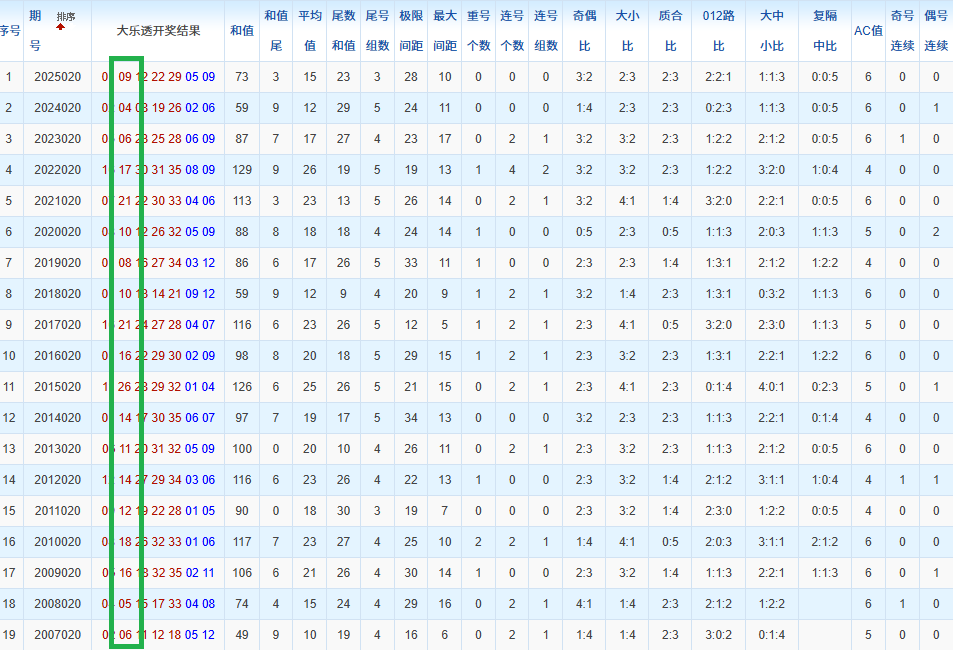Click the 平均值 column header

[x=310, y=30]
